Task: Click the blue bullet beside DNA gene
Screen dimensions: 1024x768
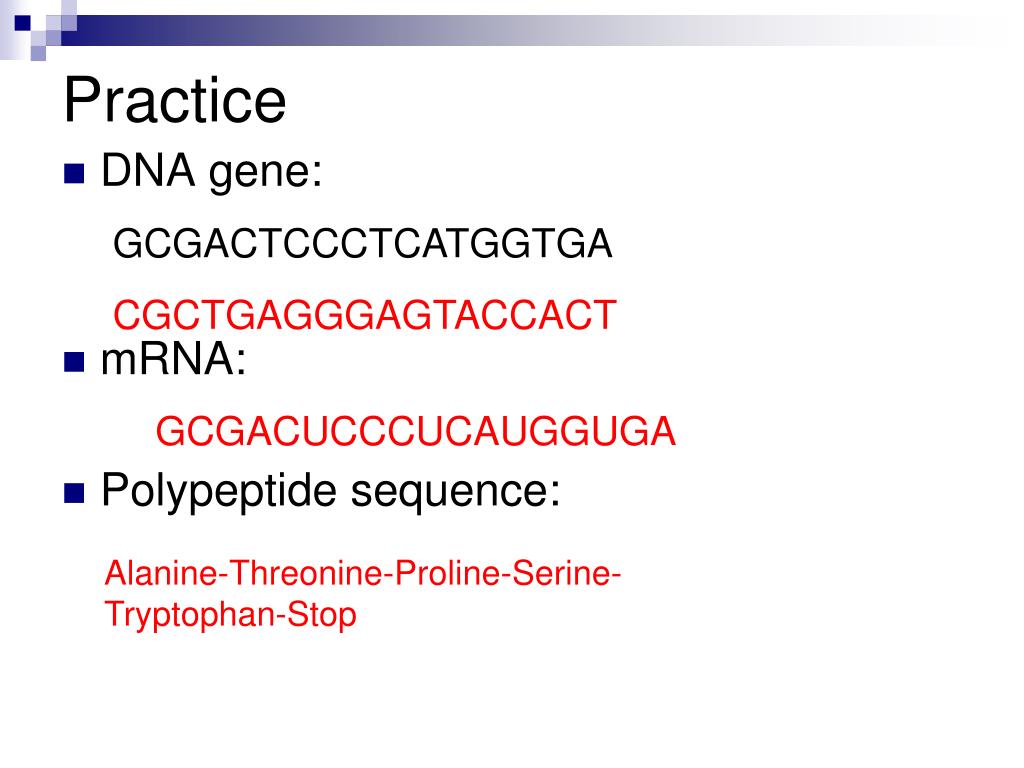Action: click(74, 174)
